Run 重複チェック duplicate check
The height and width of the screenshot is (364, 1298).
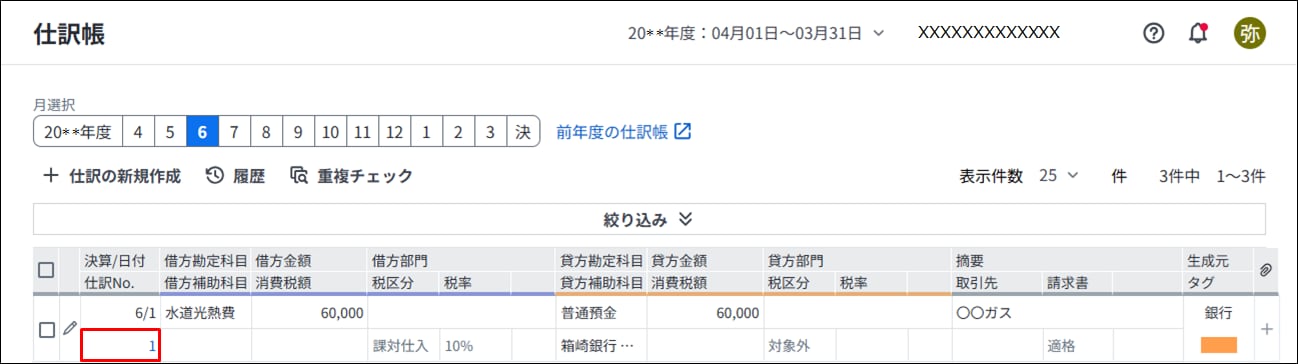click(351, 176)
